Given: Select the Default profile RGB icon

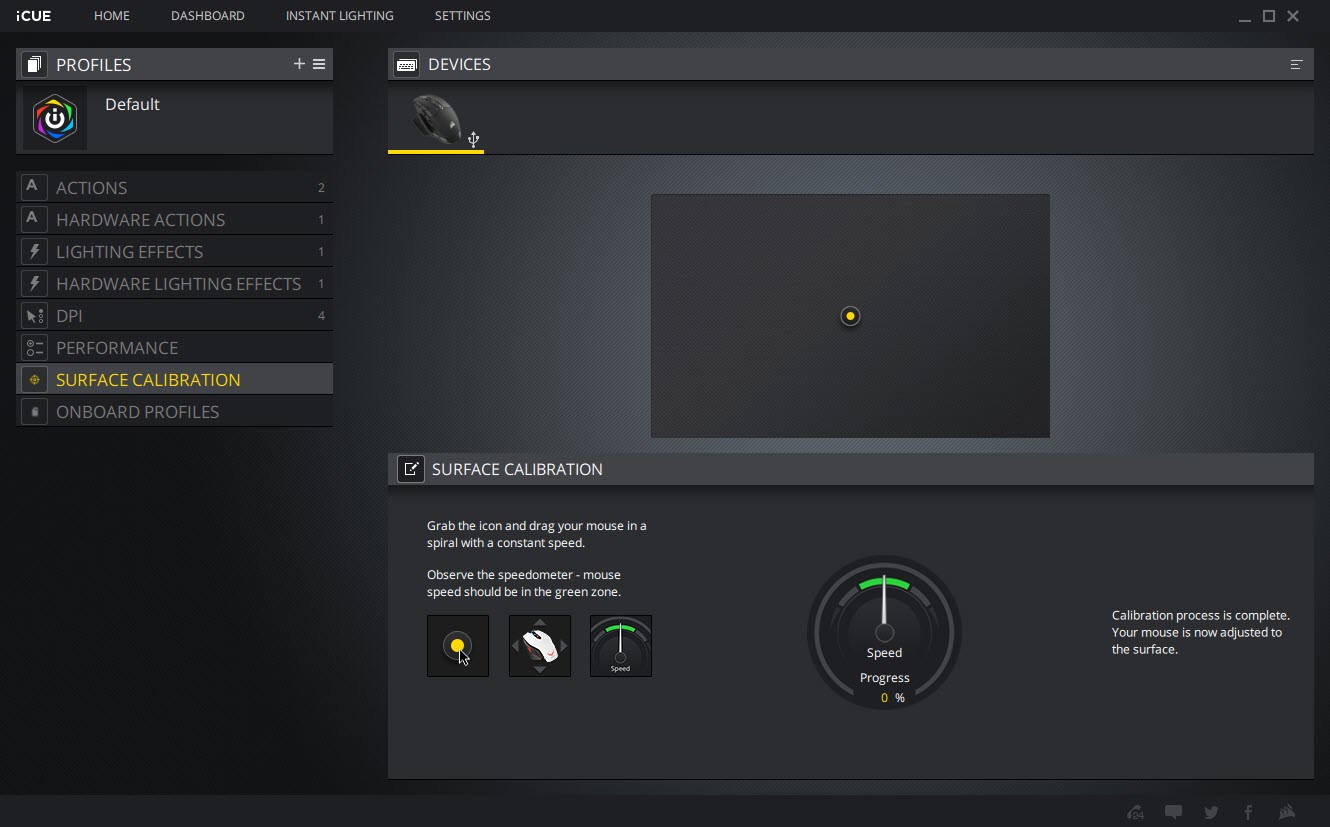Looking at the screenshot, I should coord(55,118).
